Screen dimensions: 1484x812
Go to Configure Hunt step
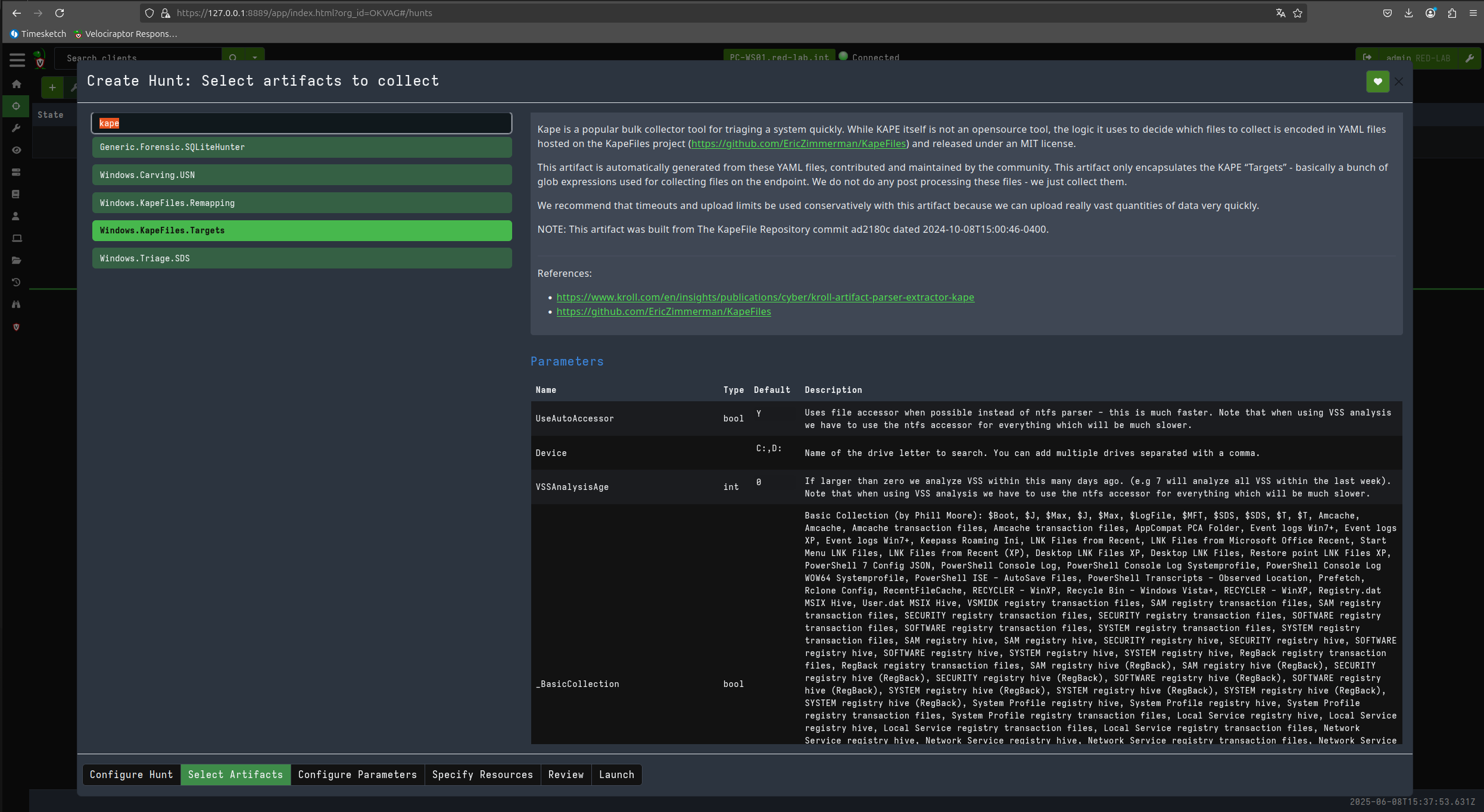(x=132, y=774)
